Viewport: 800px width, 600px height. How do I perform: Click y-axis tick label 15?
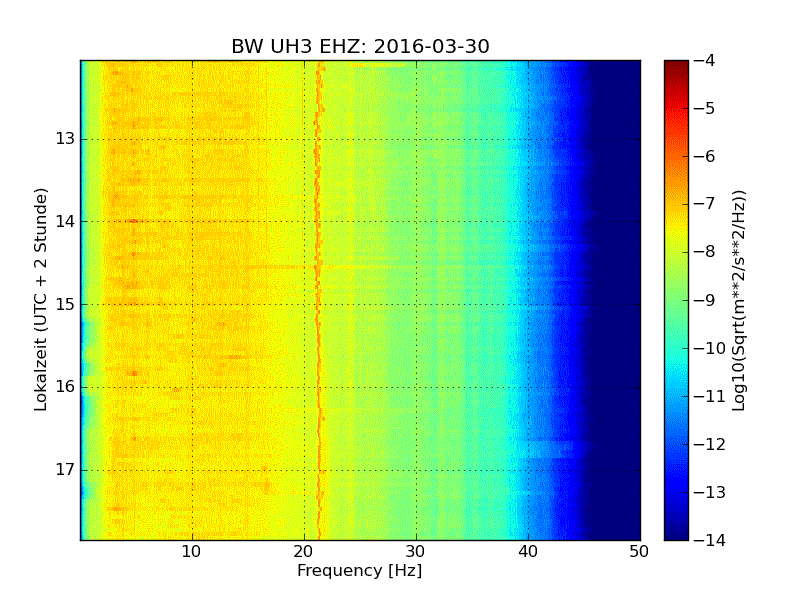65,304
